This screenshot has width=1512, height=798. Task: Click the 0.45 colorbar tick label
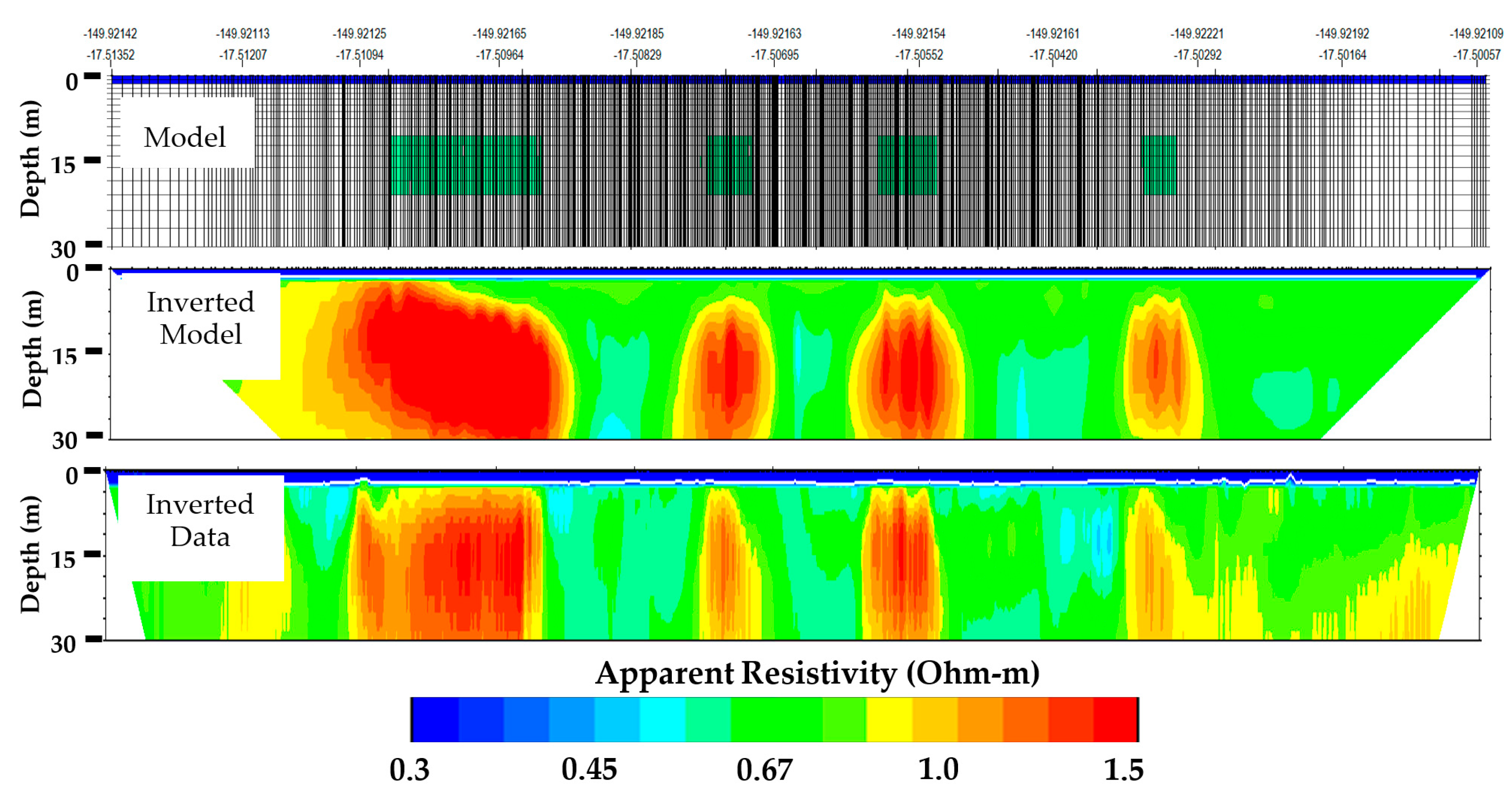coord(589,769)
